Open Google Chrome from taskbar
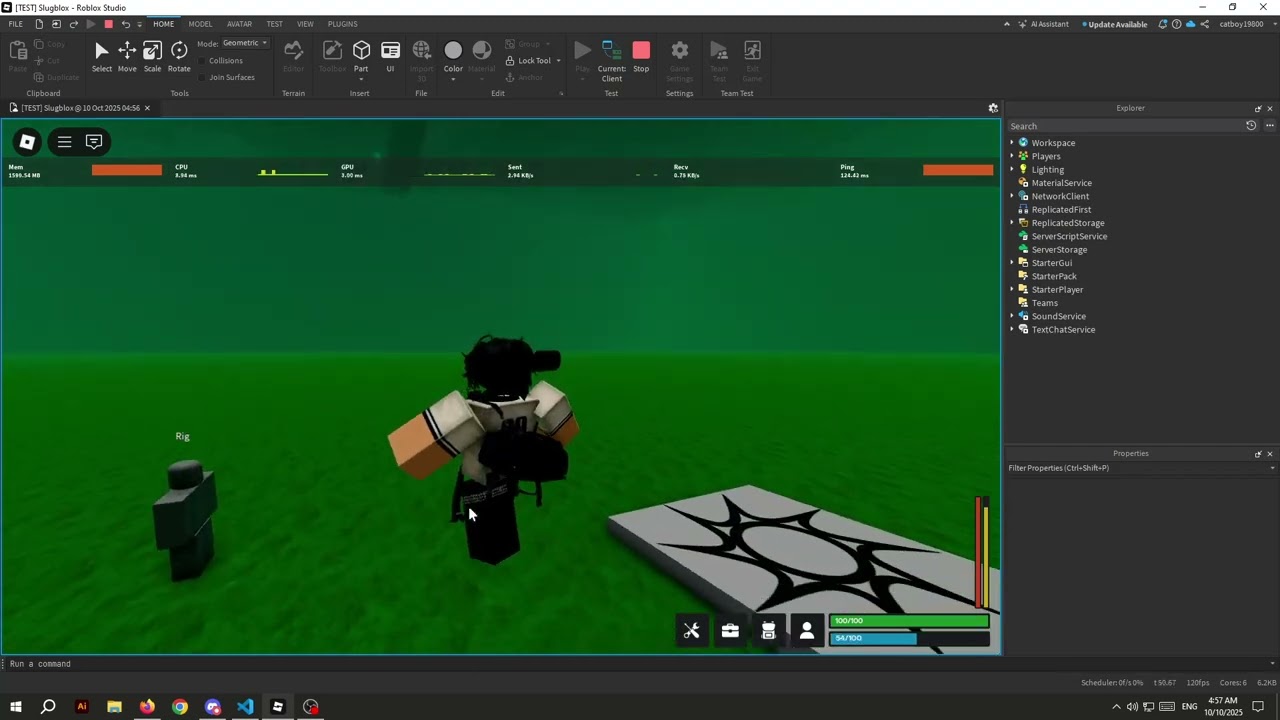 pos(180,706)
